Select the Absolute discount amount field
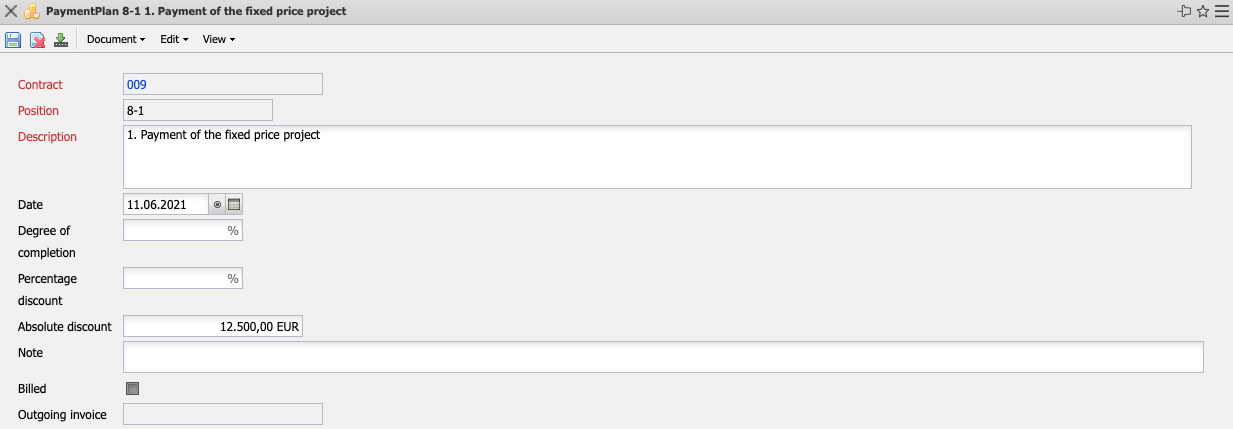 coord(212,326)
